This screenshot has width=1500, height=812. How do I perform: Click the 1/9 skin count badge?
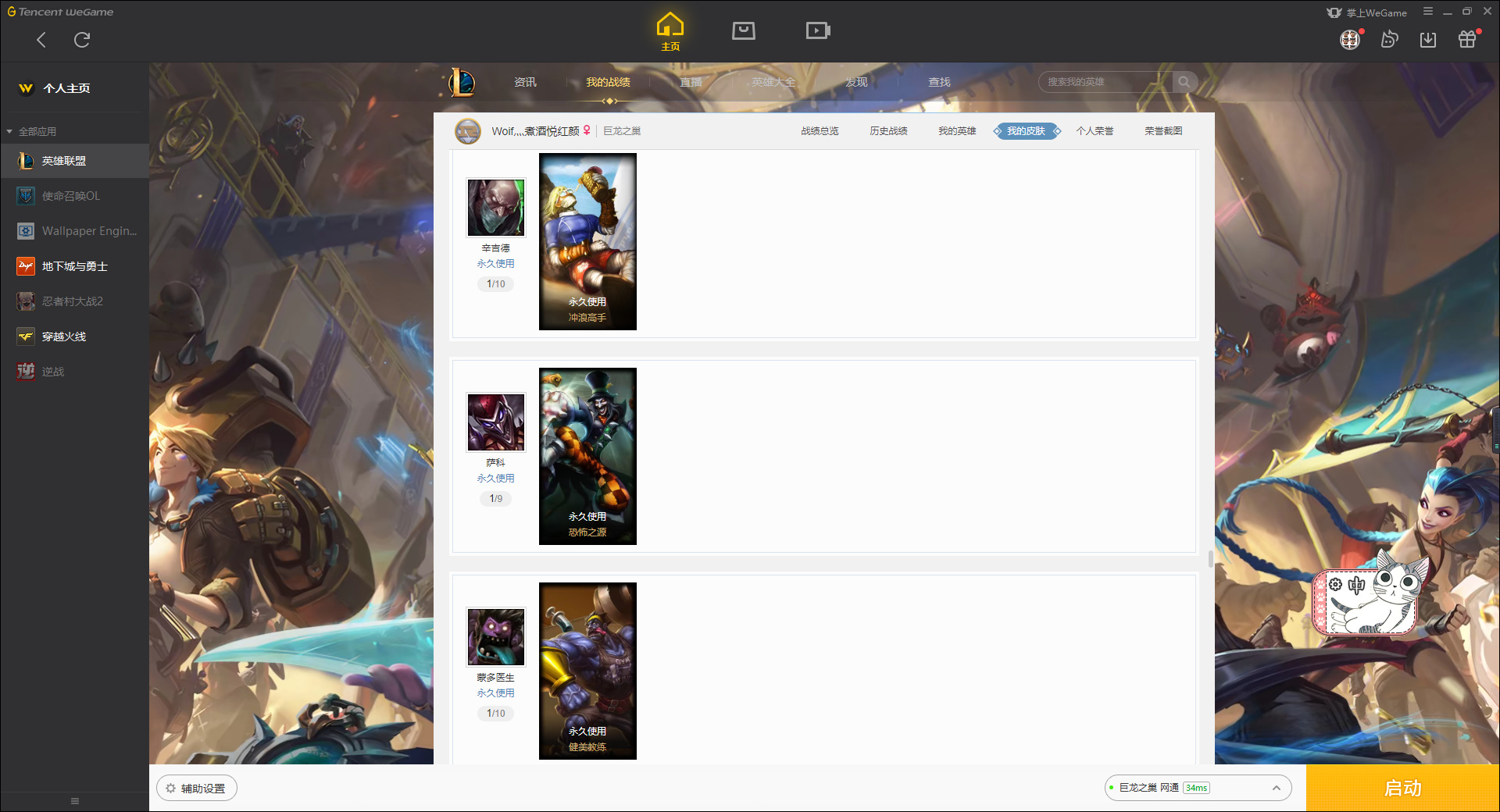tap(496, 498)
